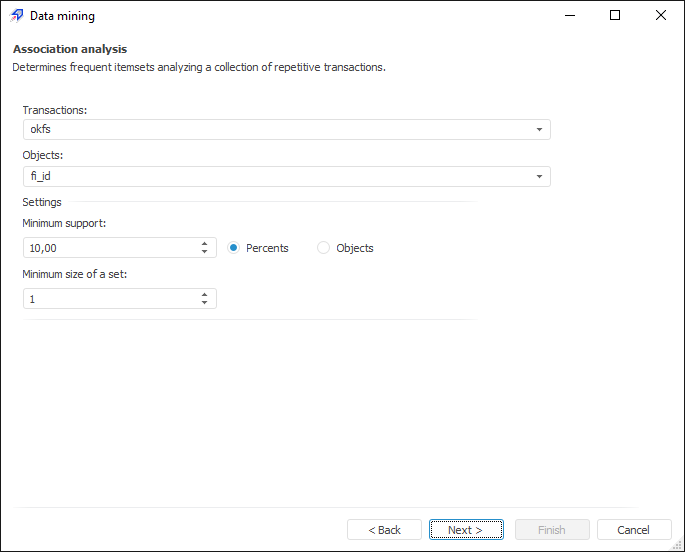Image resolution: width=685 pixels, height=552 pixels.
Task: Decrease Minimum size of a set
Action: click(x=204, y=303)
